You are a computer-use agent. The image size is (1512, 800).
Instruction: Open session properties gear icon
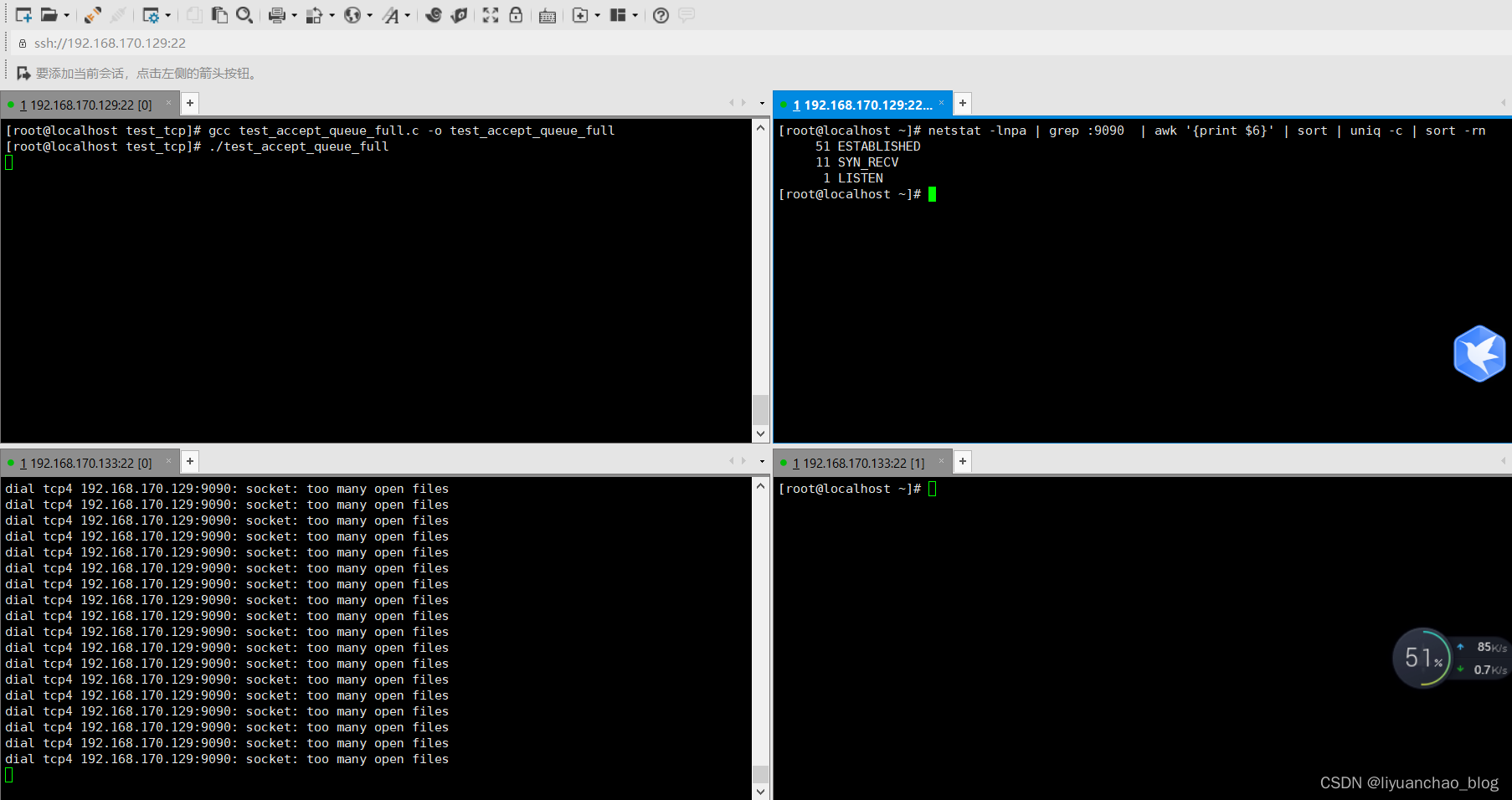pyautogui.click(x=151, y=15)
